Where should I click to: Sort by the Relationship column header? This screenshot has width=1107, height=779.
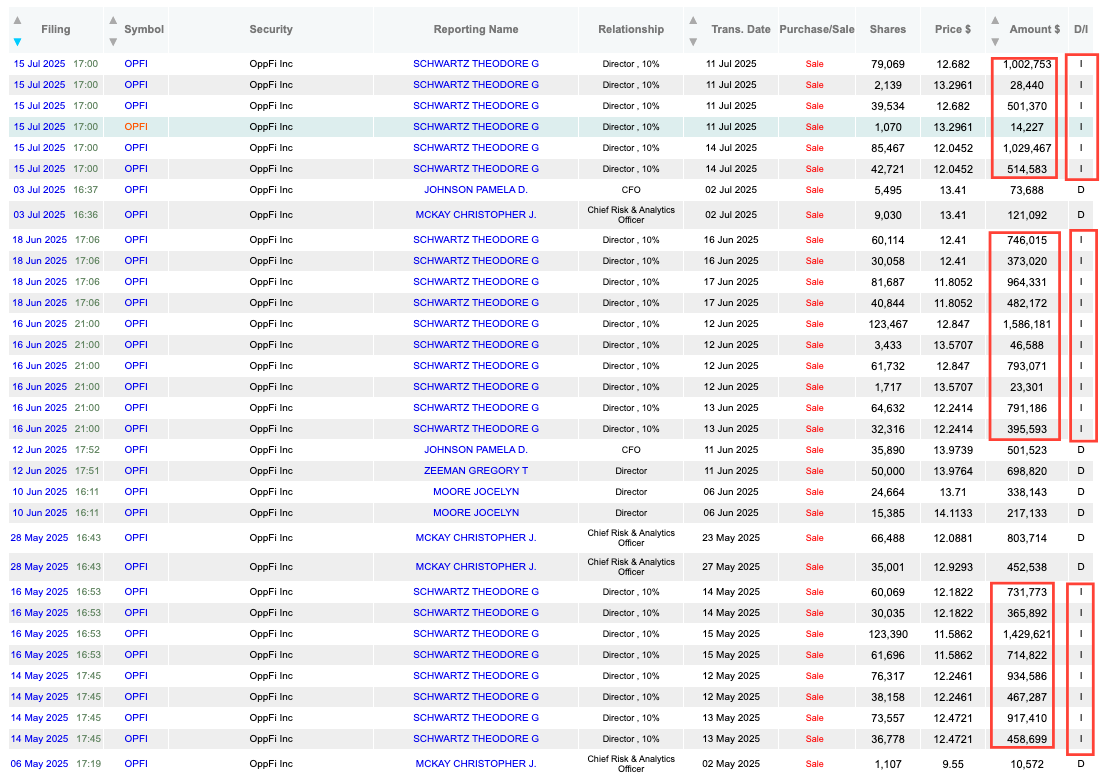click(631, 29)
